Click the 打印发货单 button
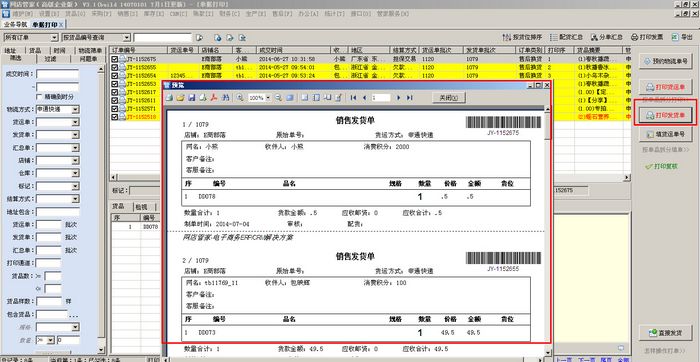Image resolution: width=700 pixels, height=362 pixels. [x=665, y=115]
